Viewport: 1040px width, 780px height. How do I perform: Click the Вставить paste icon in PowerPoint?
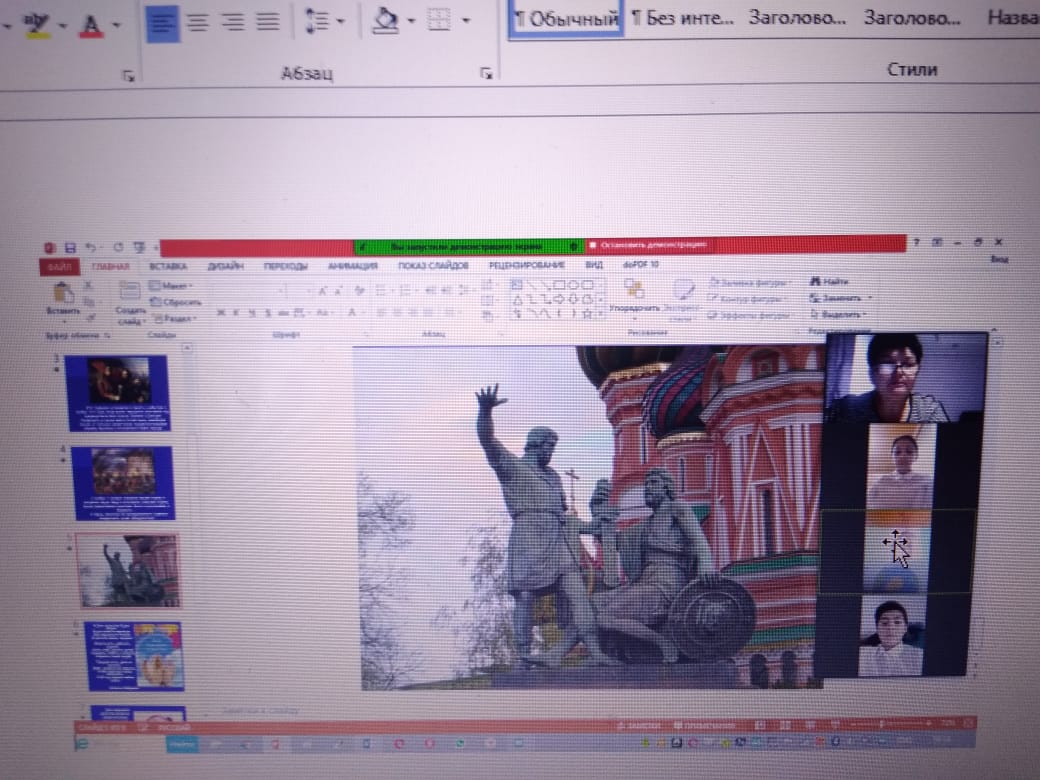[x=62, y=295]
